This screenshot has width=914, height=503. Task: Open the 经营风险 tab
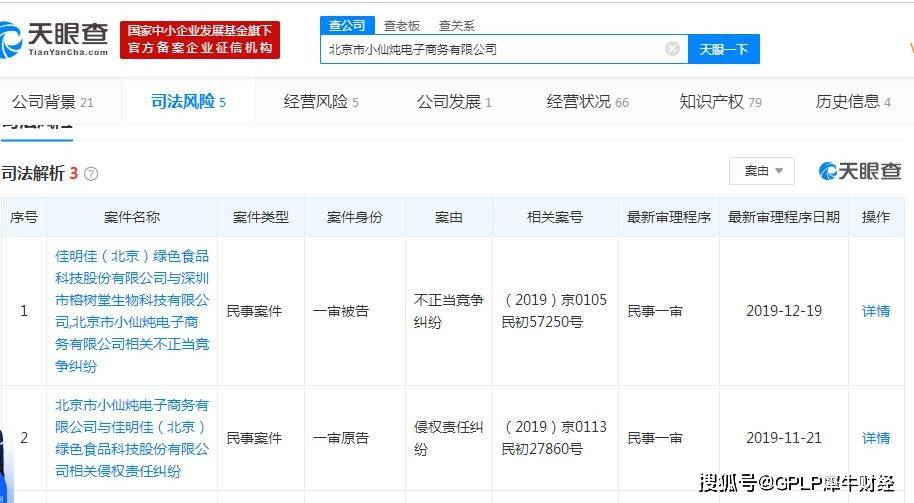(320, 101)
